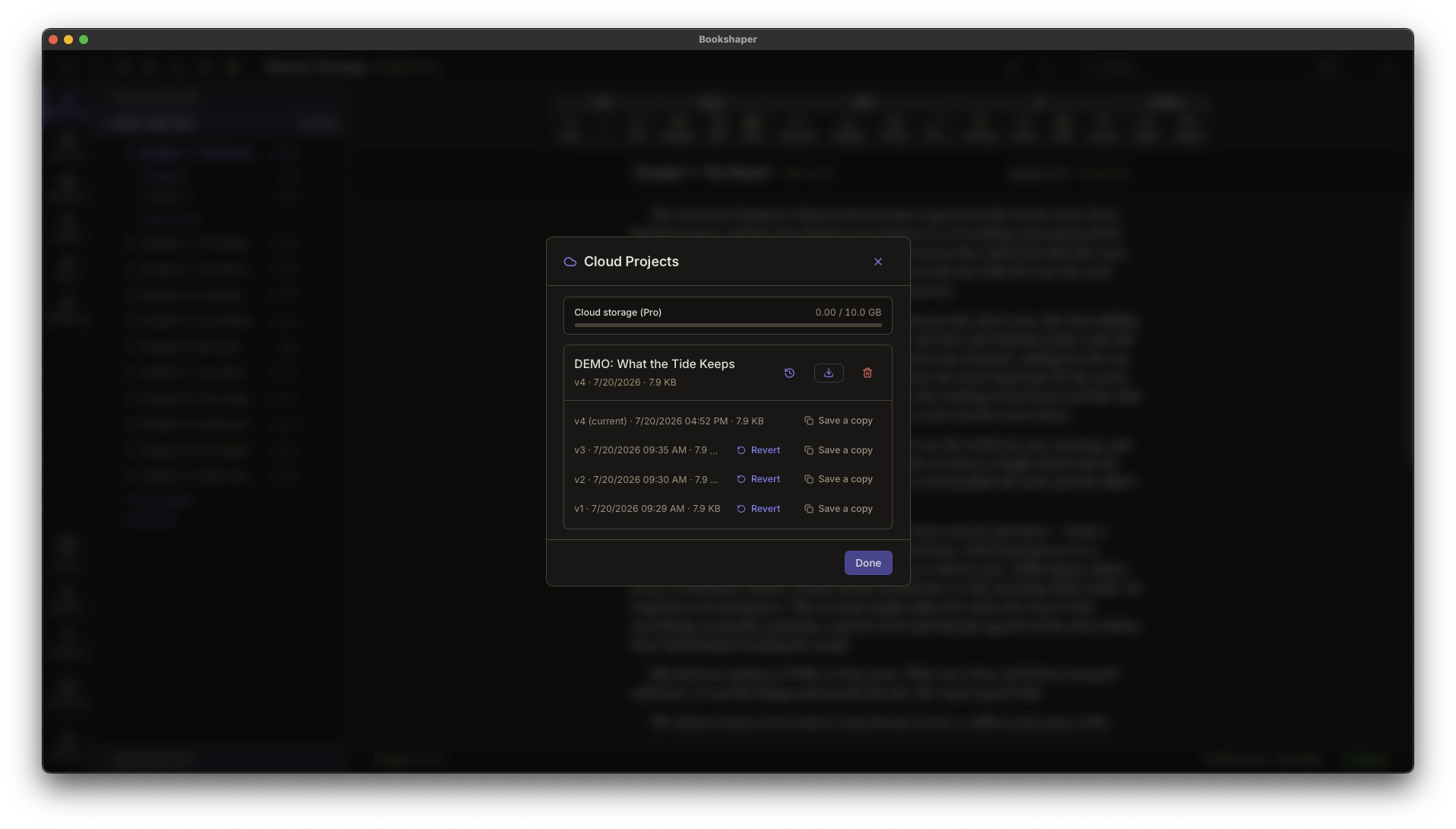1456x829 pixels.
Task: Revert the project to version v1
Action: point(759,509)
